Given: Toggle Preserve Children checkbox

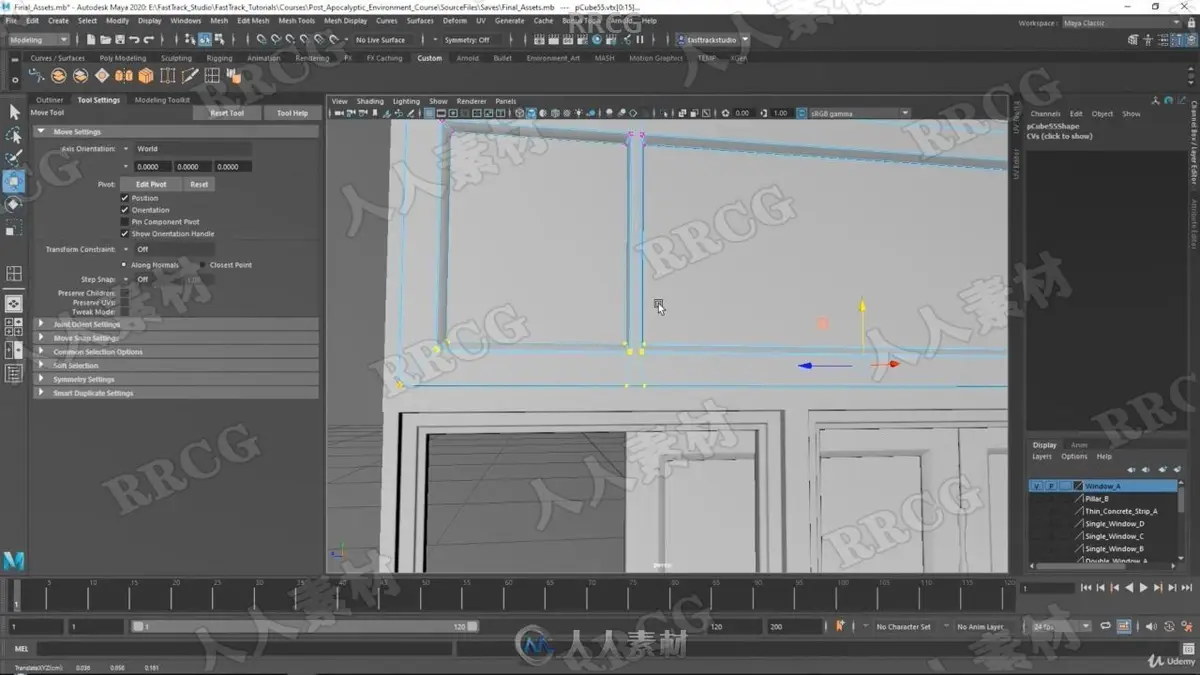Looking at the screenshot, I should click(125, 293).
